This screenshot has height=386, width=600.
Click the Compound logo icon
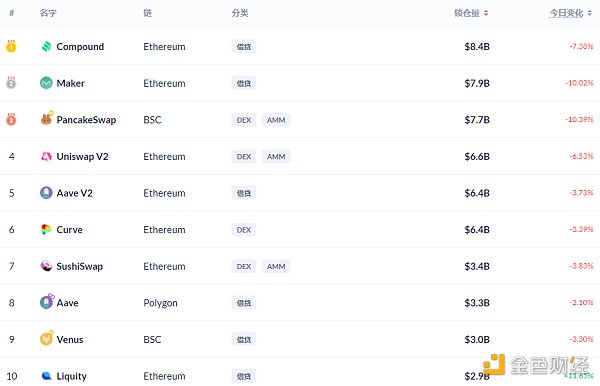[46, 47]
